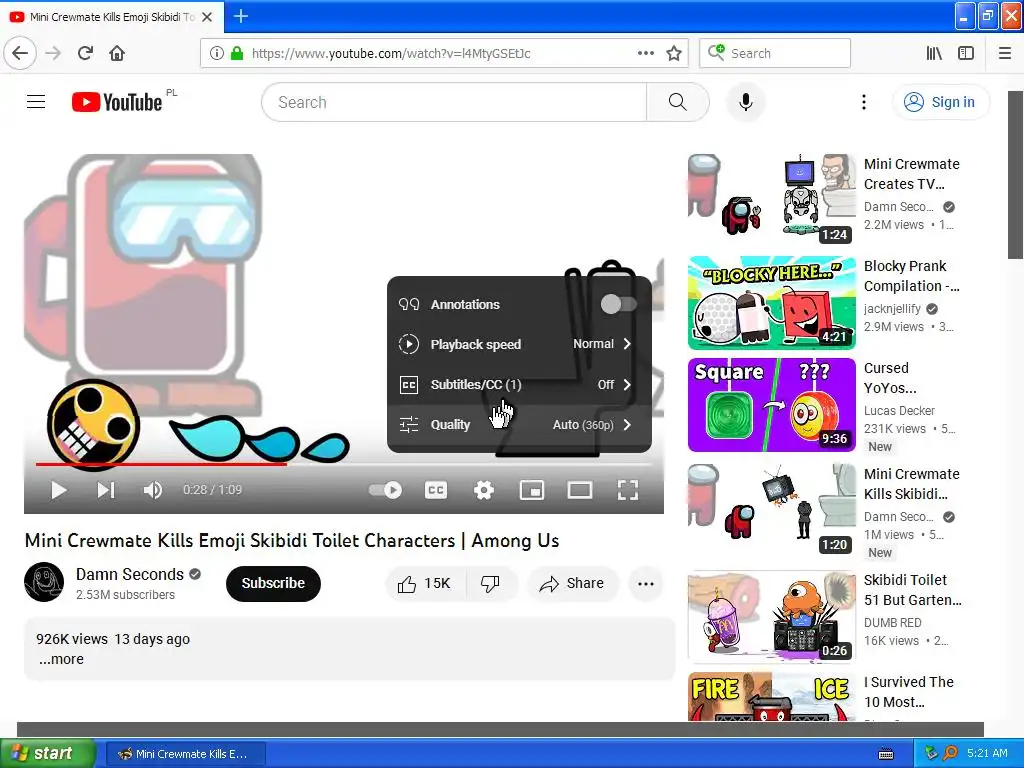Open site information icon in the address bar
Screen dimensions: 1024x768
click(x=216, y=53)
